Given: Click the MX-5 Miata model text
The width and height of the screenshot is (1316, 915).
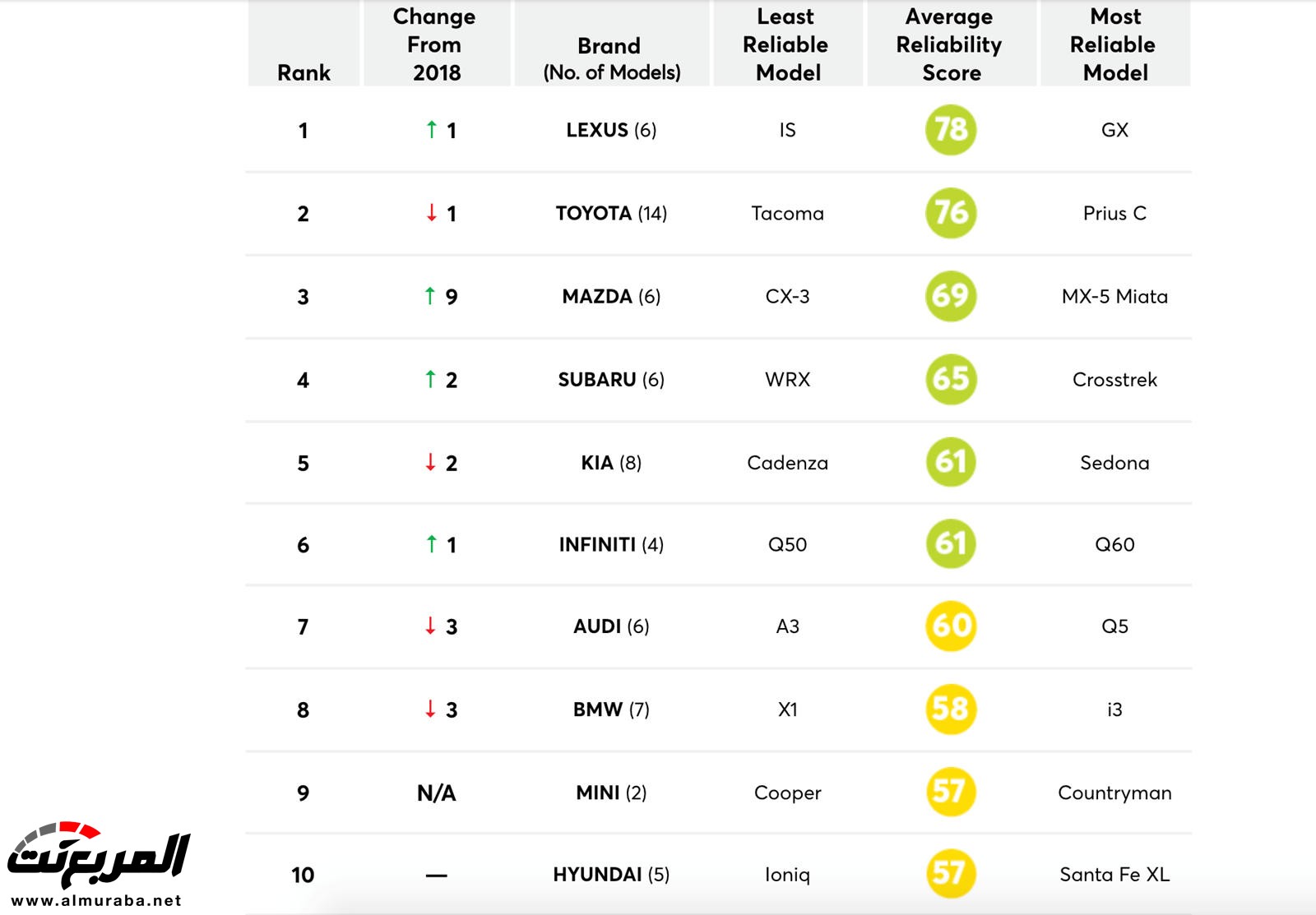Looking at the screenshot, I should (x=1114, y=297).
